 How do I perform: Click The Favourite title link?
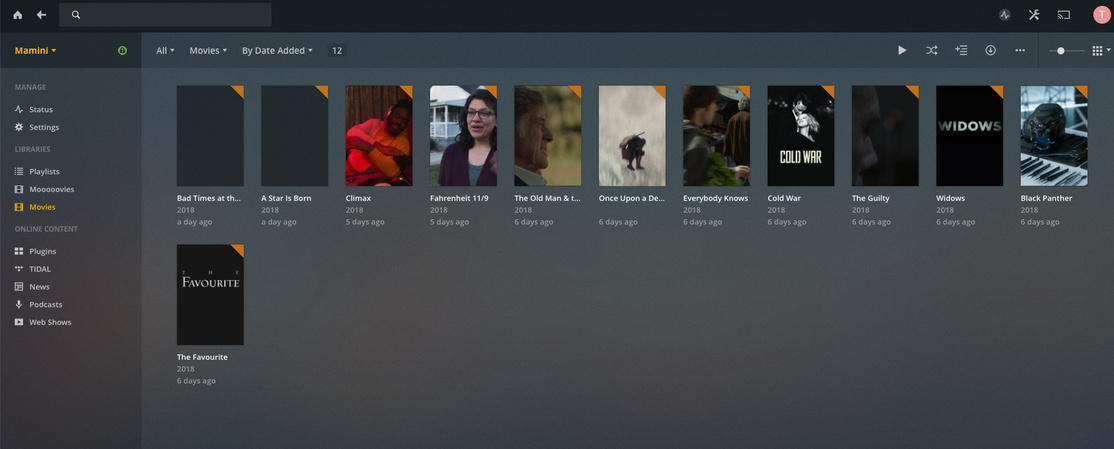click(202, 357)
